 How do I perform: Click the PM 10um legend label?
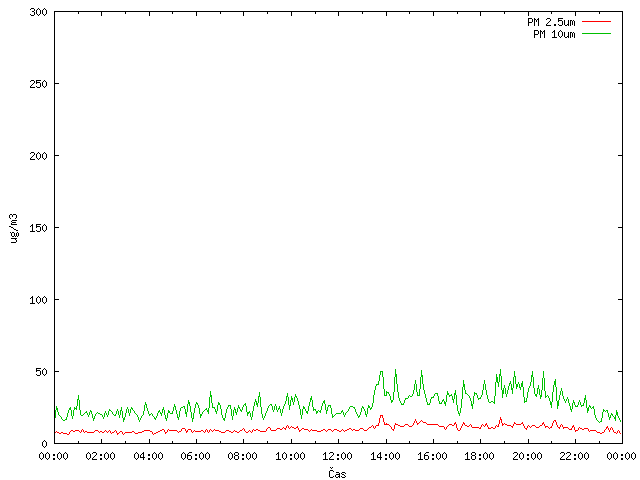coord(554,34)
